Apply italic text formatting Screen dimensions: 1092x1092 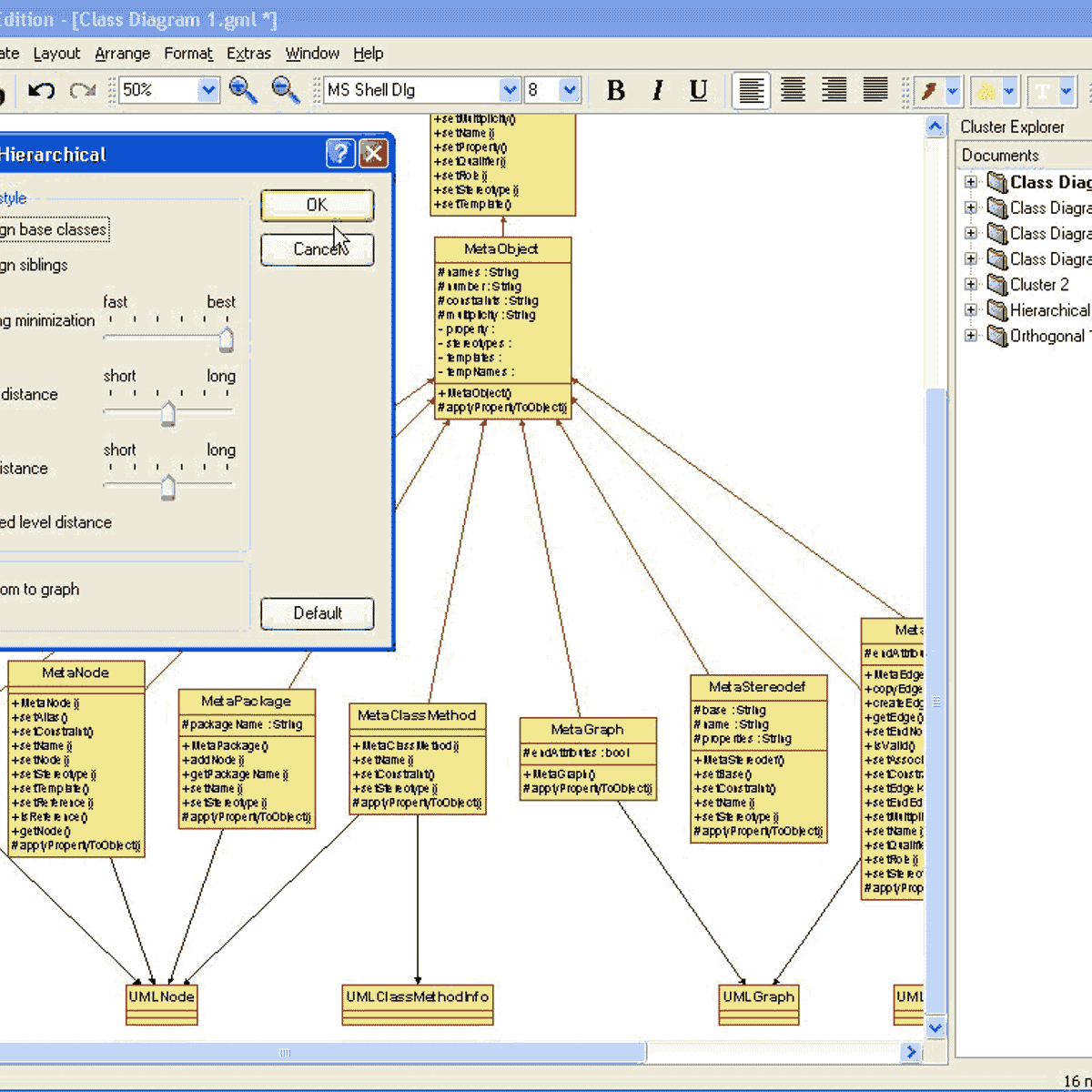click(x=657, y=90)
